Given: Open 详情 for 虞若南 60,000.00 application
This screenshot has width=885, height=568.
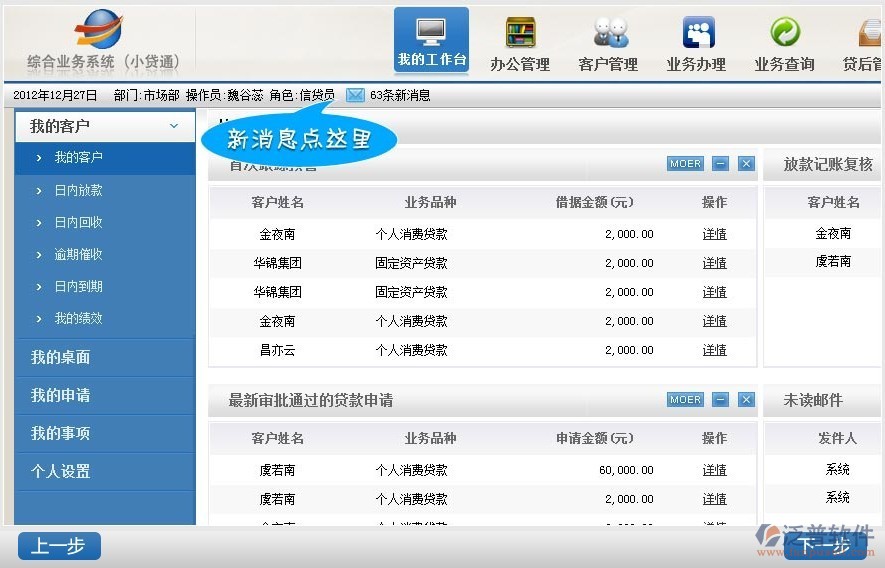Looking at the screenshot, I should pos(715,470).
